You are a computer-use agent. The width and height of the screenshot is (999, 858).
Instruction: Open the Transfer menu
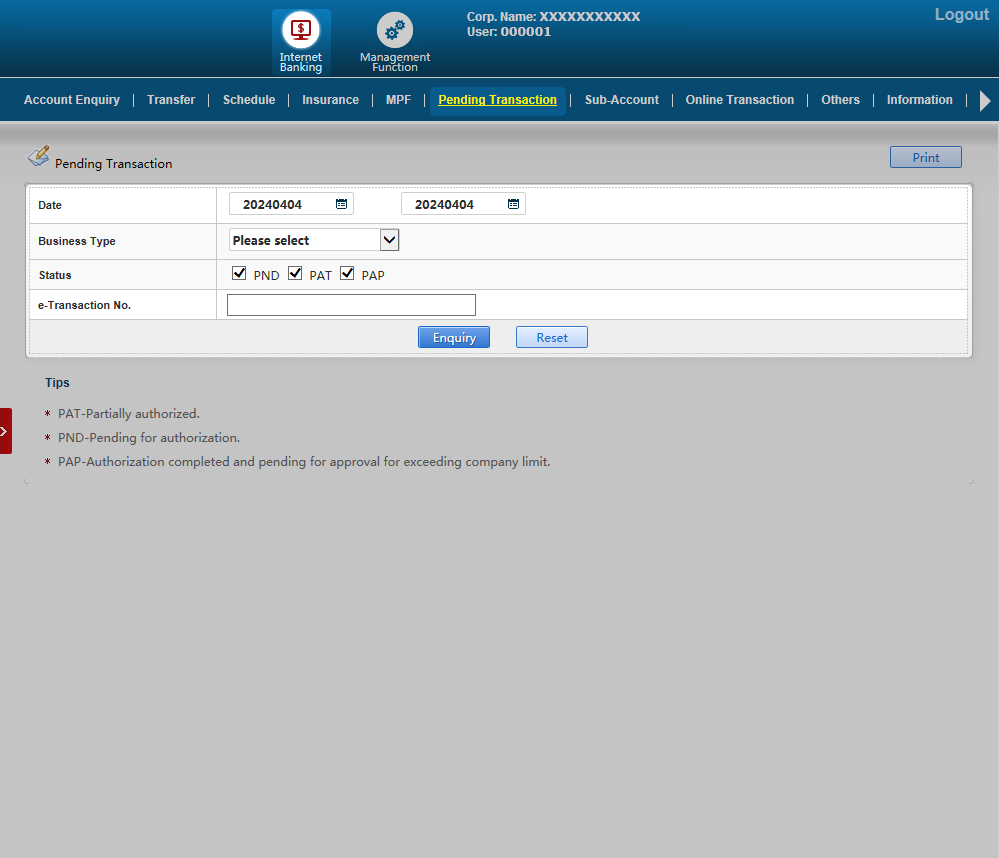(171, 100)
